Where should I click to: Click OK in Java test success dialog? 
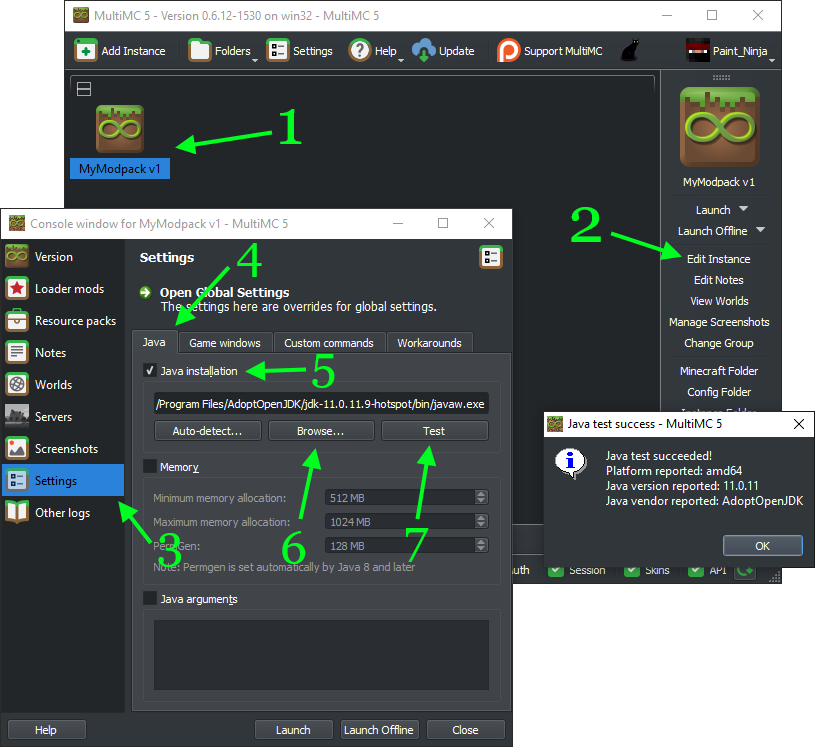[763, 545]
